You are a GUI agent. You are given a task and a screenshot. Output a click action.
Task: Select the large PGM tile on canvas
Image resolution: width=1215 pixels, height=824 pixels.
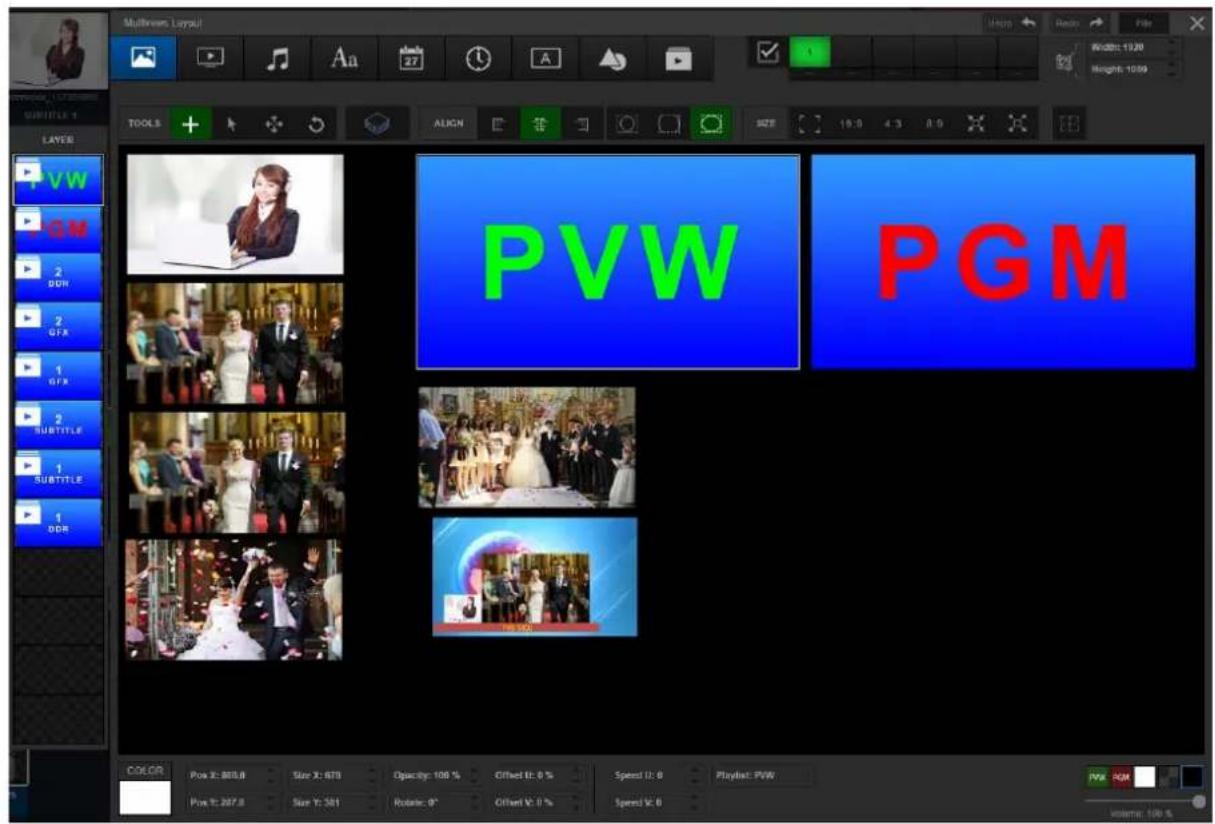point(1003,262)
